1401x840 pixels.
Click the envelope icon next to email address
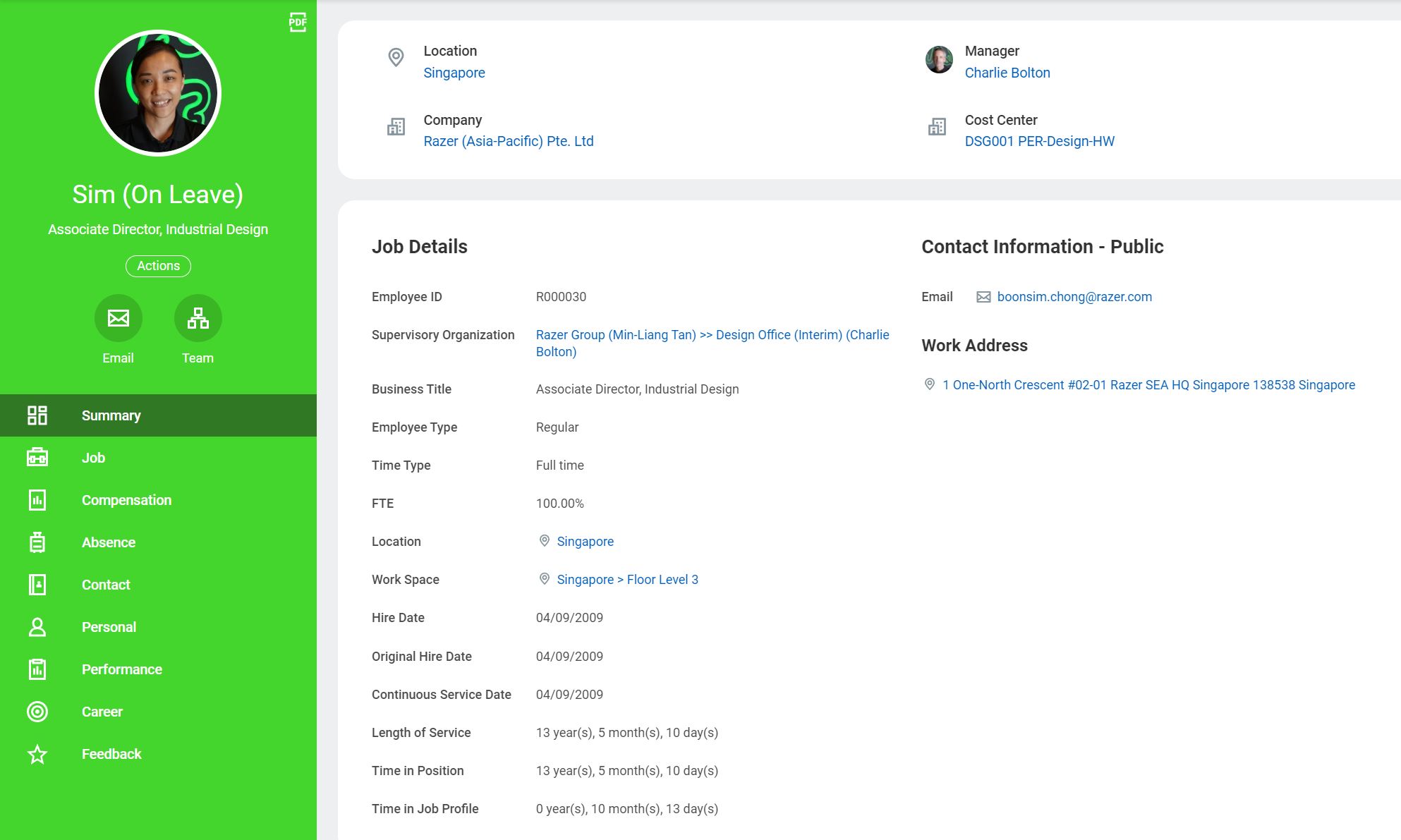pos(983,297)
